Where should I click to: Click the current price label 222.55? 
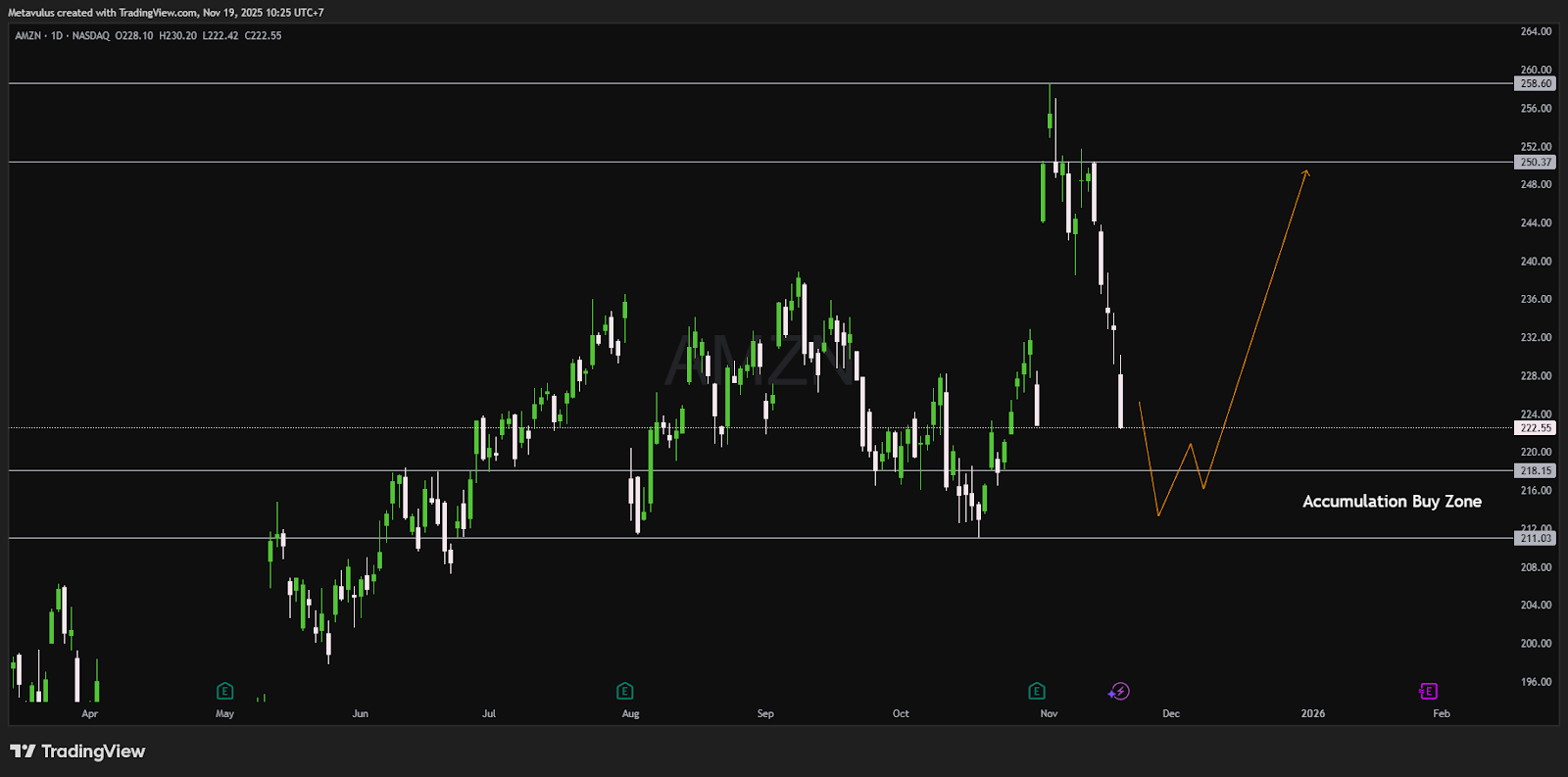1535,428
